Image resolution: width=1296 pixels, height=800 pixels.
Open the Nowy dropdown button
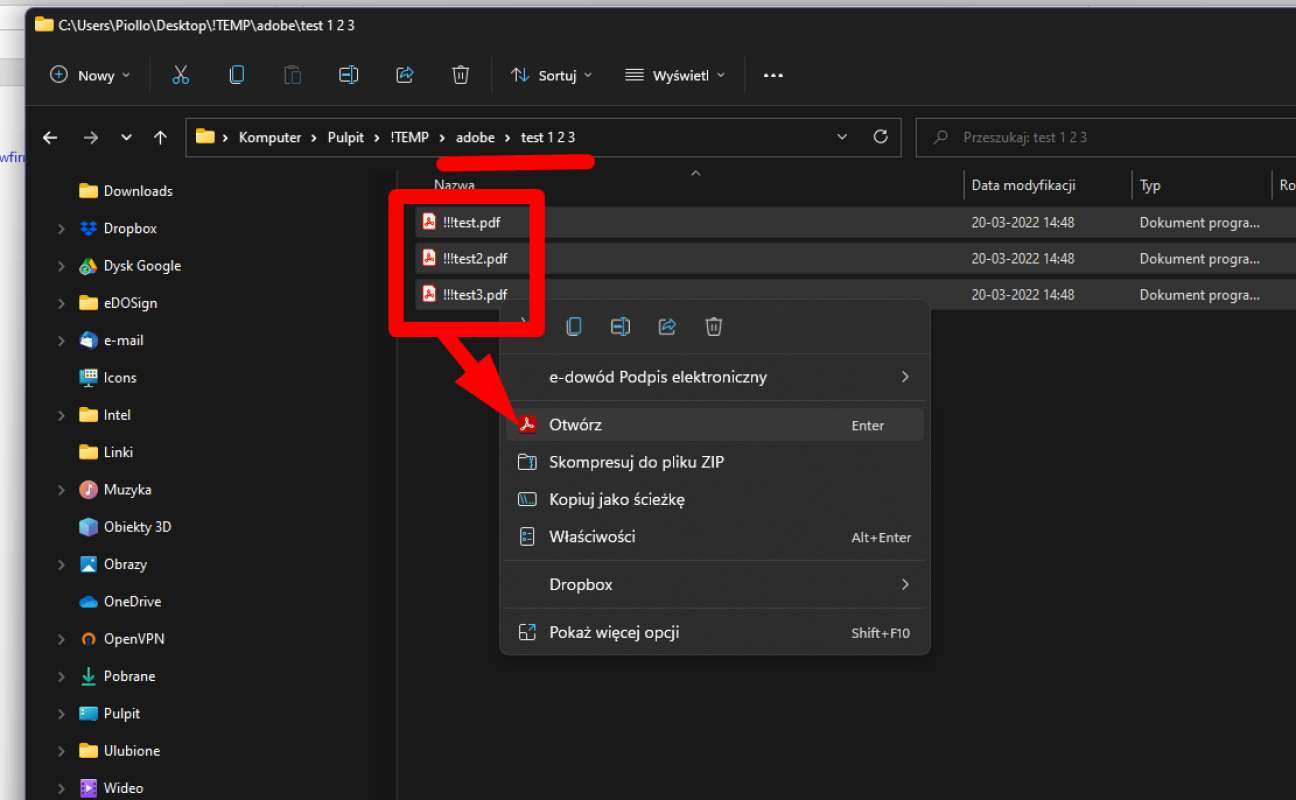click(90, 75)
